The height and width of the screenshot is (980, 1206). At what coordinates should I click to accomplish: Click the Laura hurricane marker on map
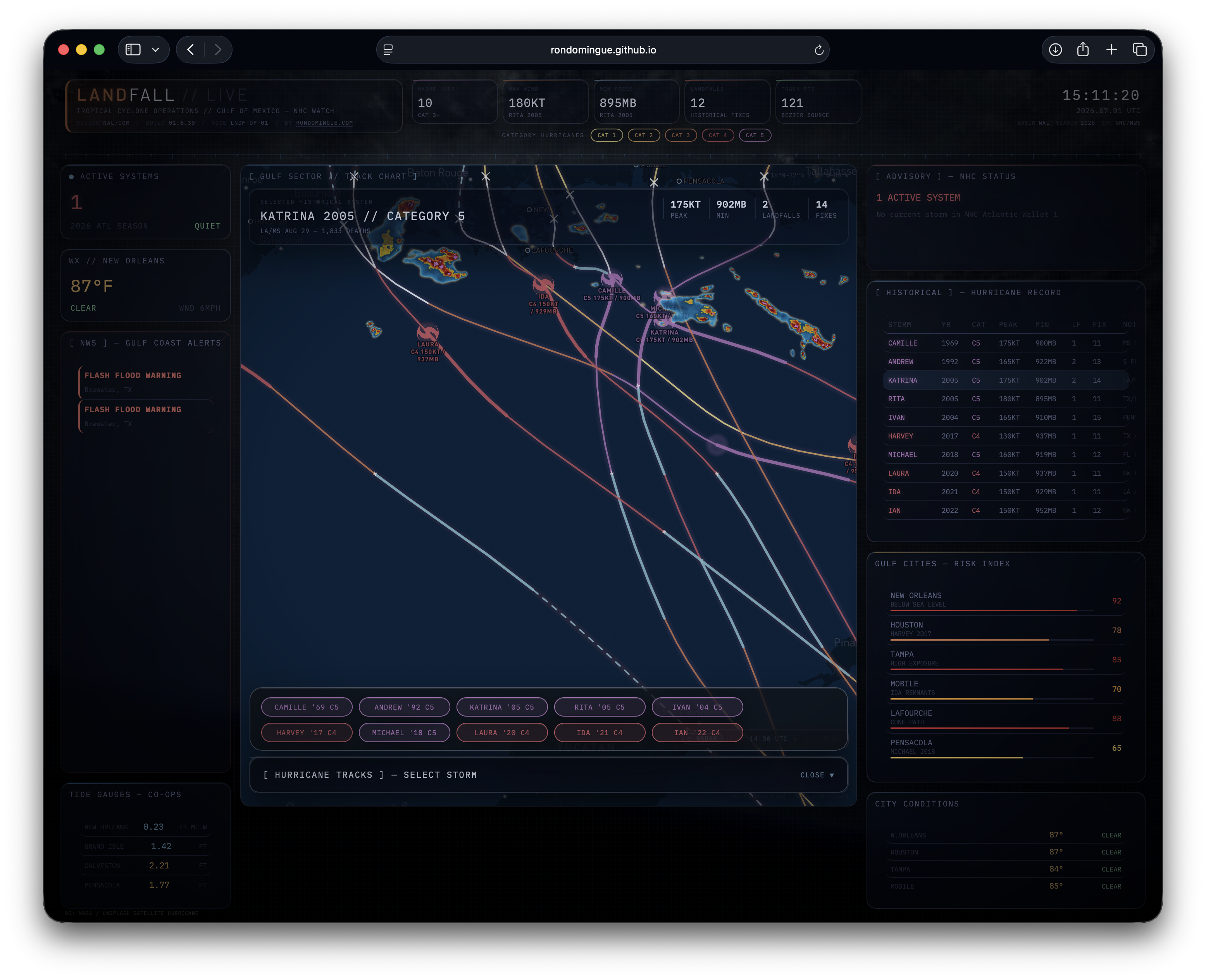tap(427, 332)
